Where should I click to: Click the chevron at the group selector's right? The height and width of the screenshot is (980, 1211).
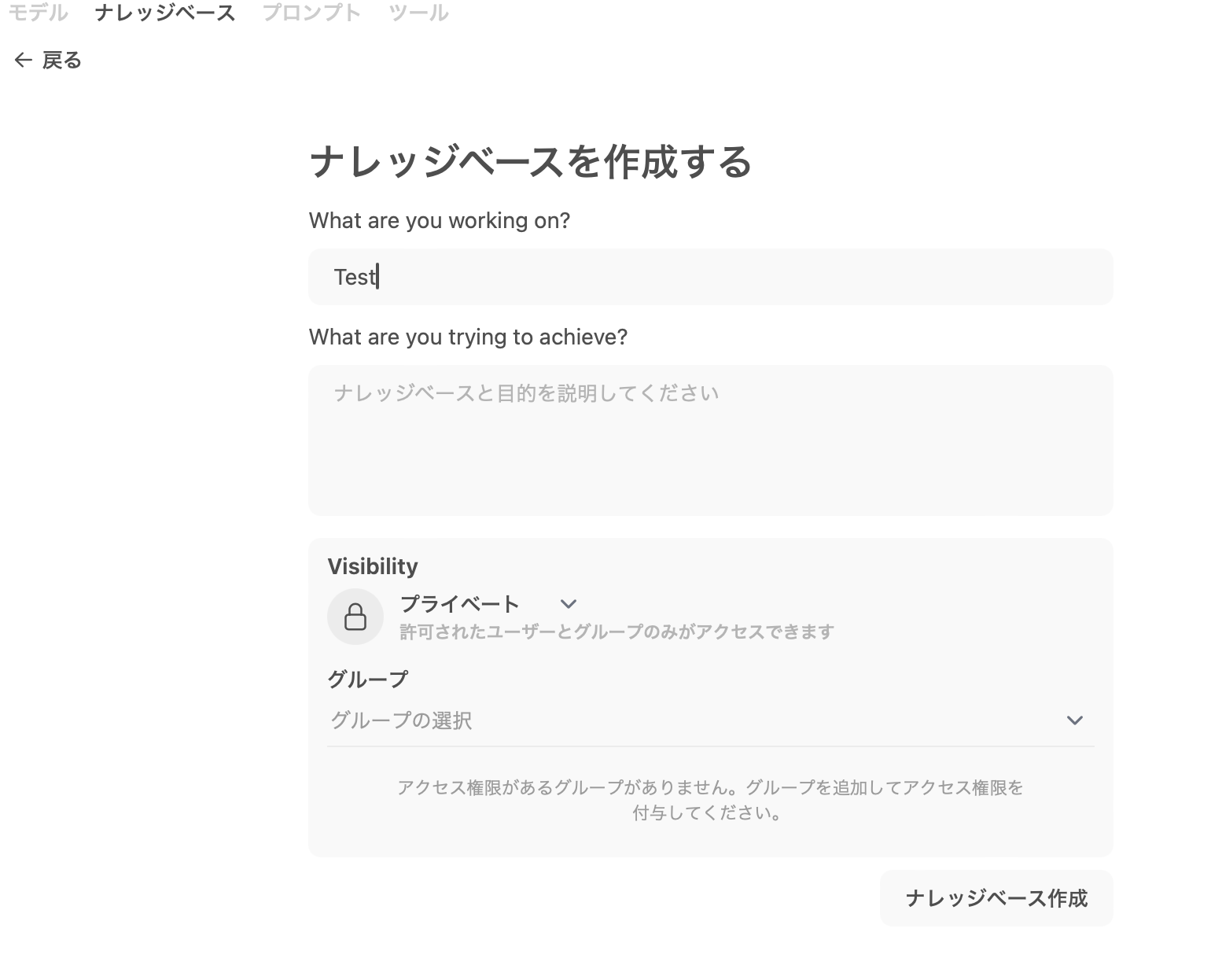click(1074, 720)
